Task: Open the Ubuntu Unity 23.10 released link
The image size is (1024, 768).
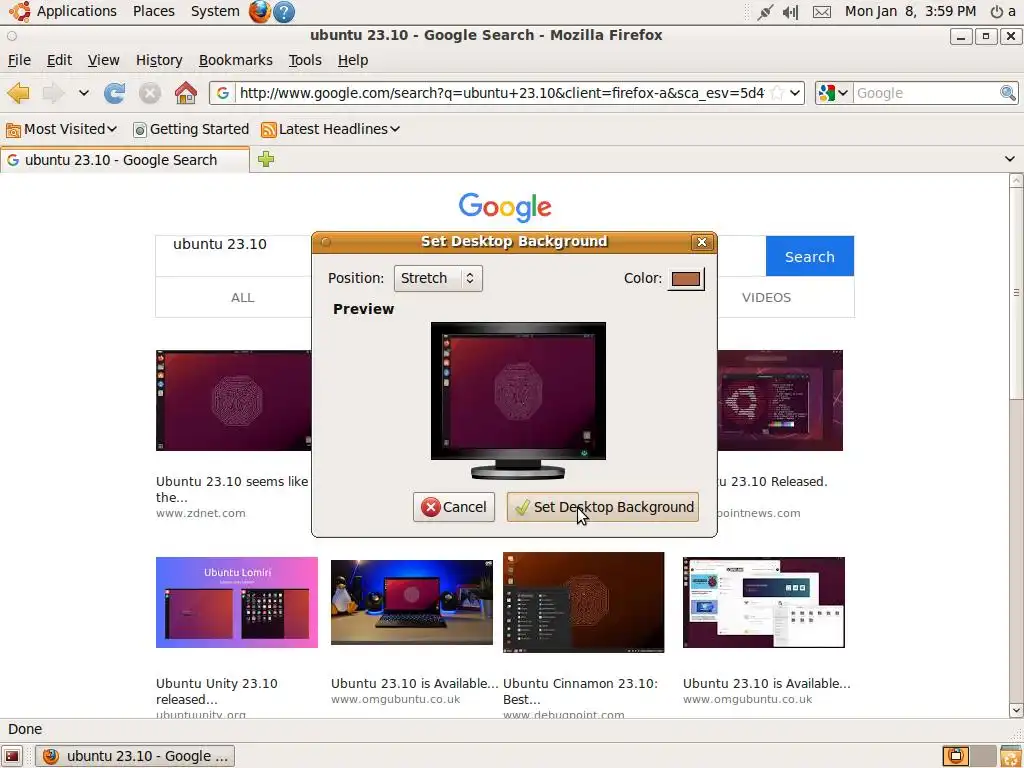Action: [x=217, y=691]
